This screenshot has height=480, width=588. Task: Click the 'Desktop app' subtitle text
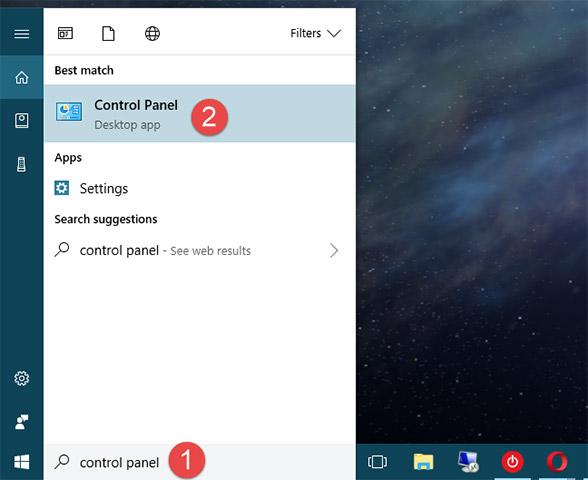coord(127,125)
